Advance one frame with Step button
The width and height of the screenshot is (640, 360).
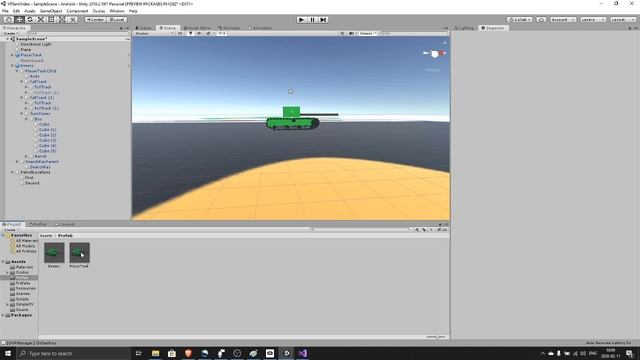[x=323, y=20]
